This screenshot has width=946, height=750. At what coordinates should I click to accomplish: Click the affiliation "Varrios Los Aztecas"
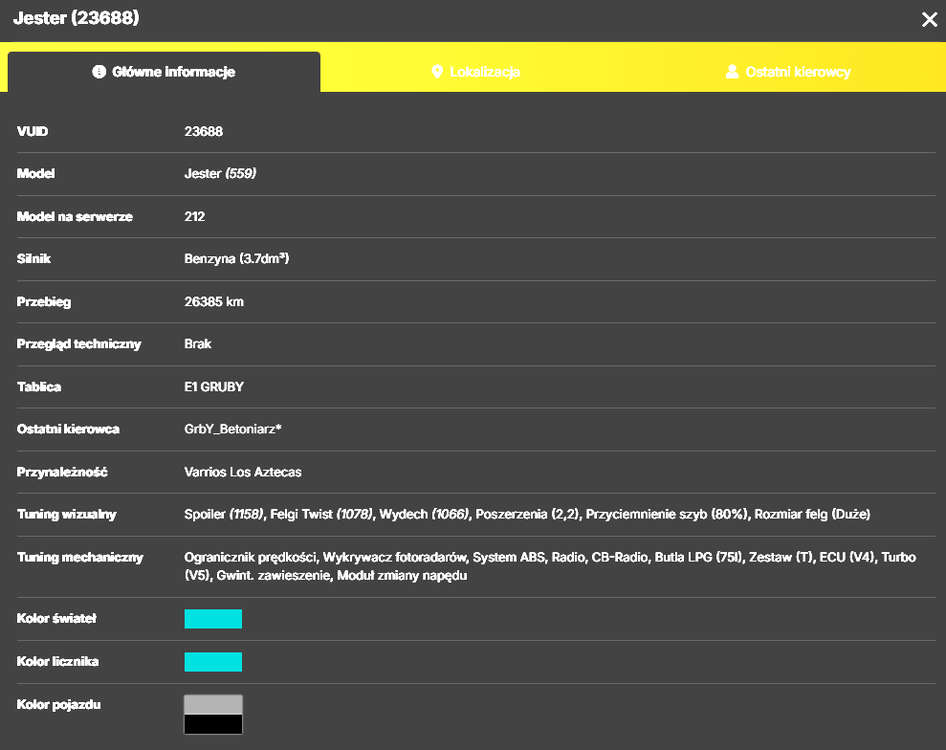pos(243,472)
